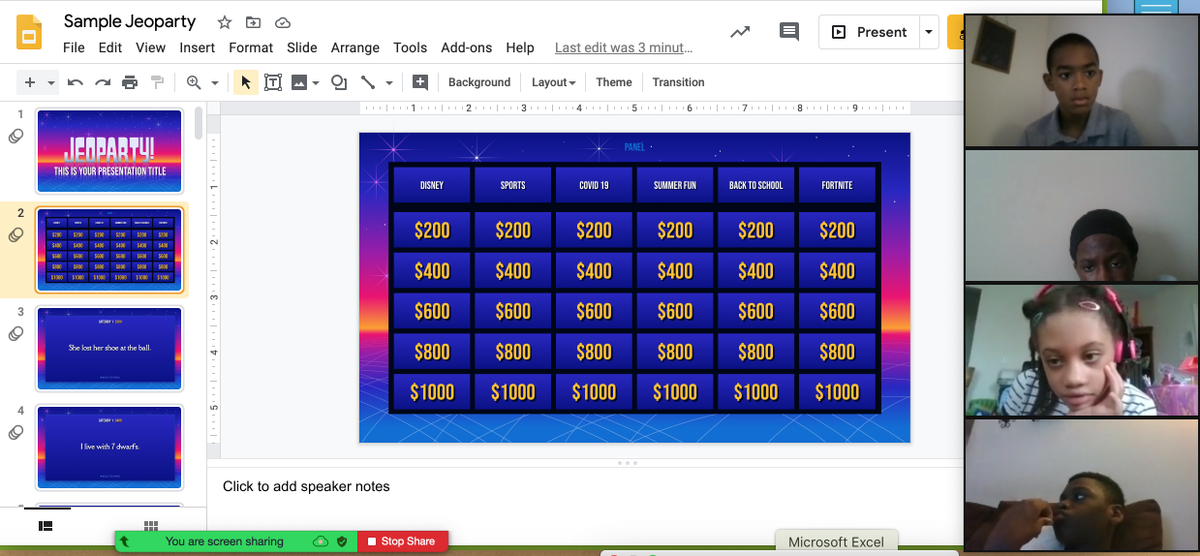Select the Text box tool
1200x556 pixels.
pyautogui.click(x=273, y=82)
